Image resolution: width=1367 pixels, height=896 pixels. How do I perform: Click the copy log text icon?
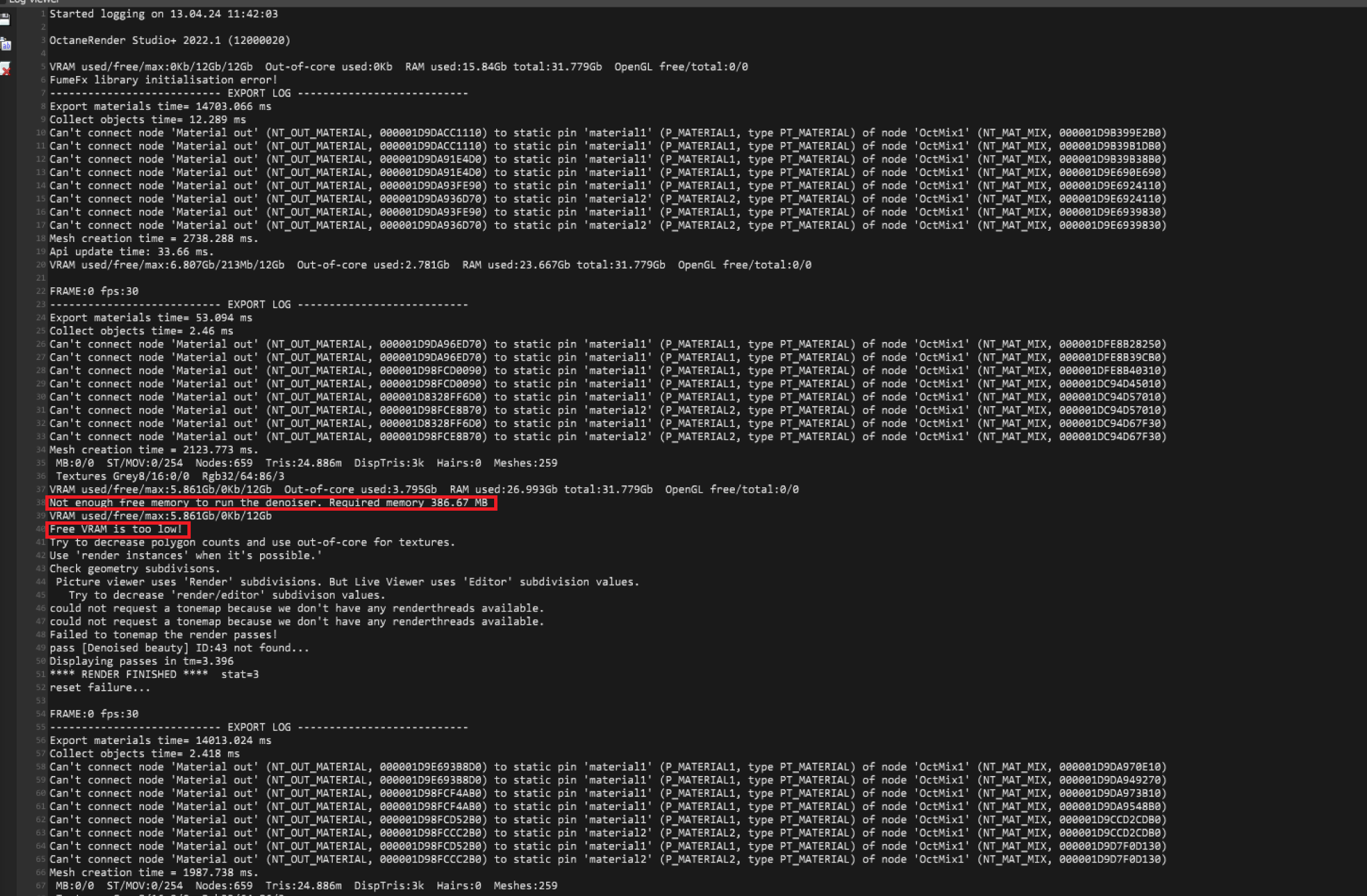(x=5, y=45)
